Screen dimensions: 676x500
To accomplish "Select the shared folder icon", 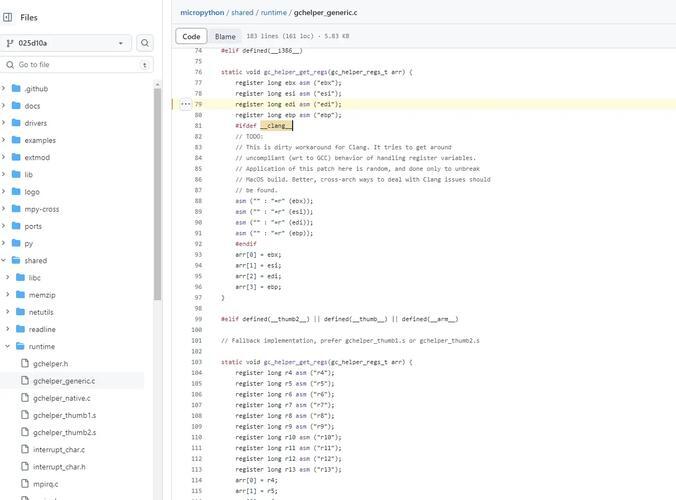I will coord(16,260).
